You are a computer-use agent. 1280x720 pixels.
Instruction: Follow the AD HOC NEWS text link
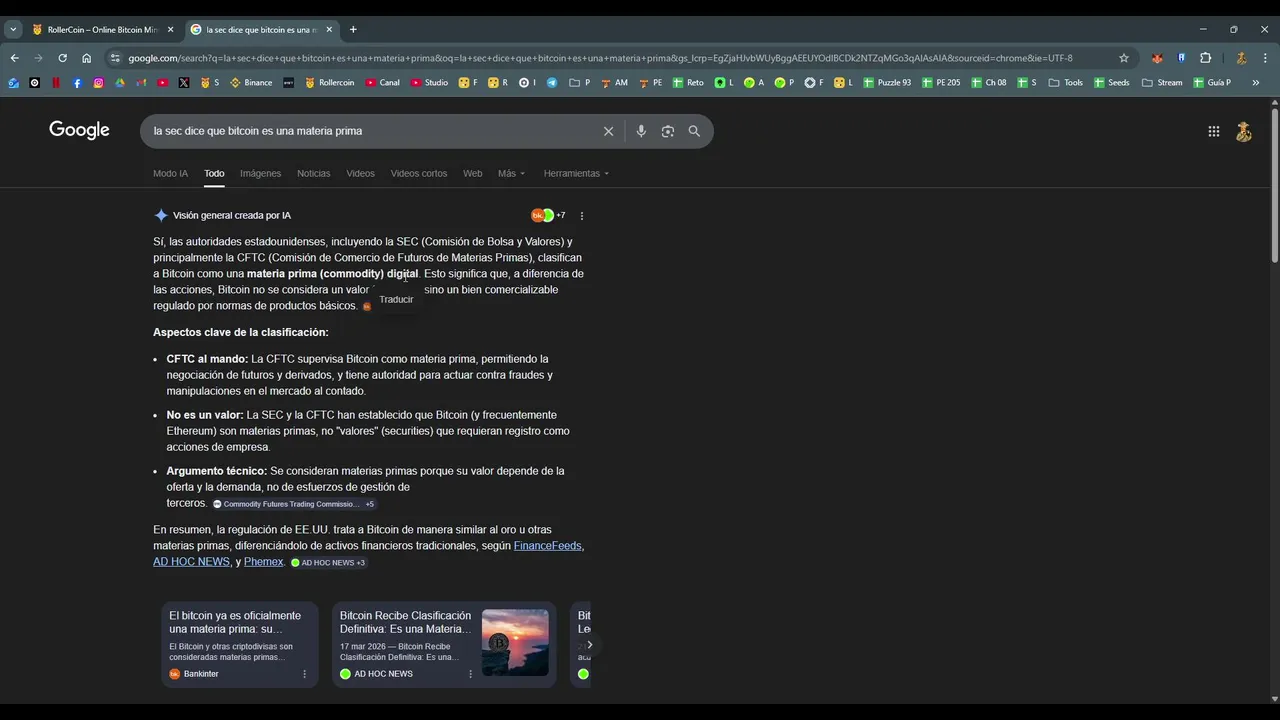click(x=191, y=562)
